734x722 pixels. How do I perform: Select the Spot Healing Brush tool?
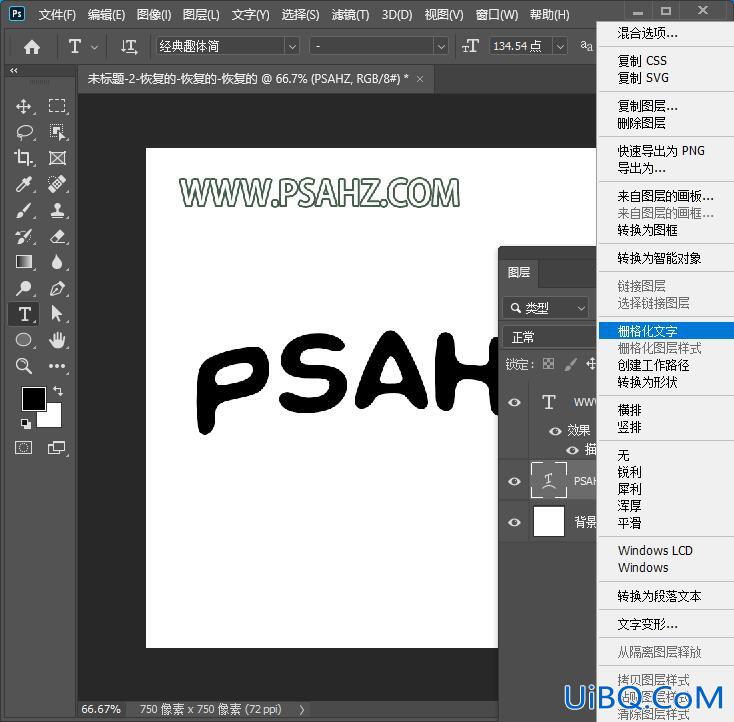pos(57,184)
